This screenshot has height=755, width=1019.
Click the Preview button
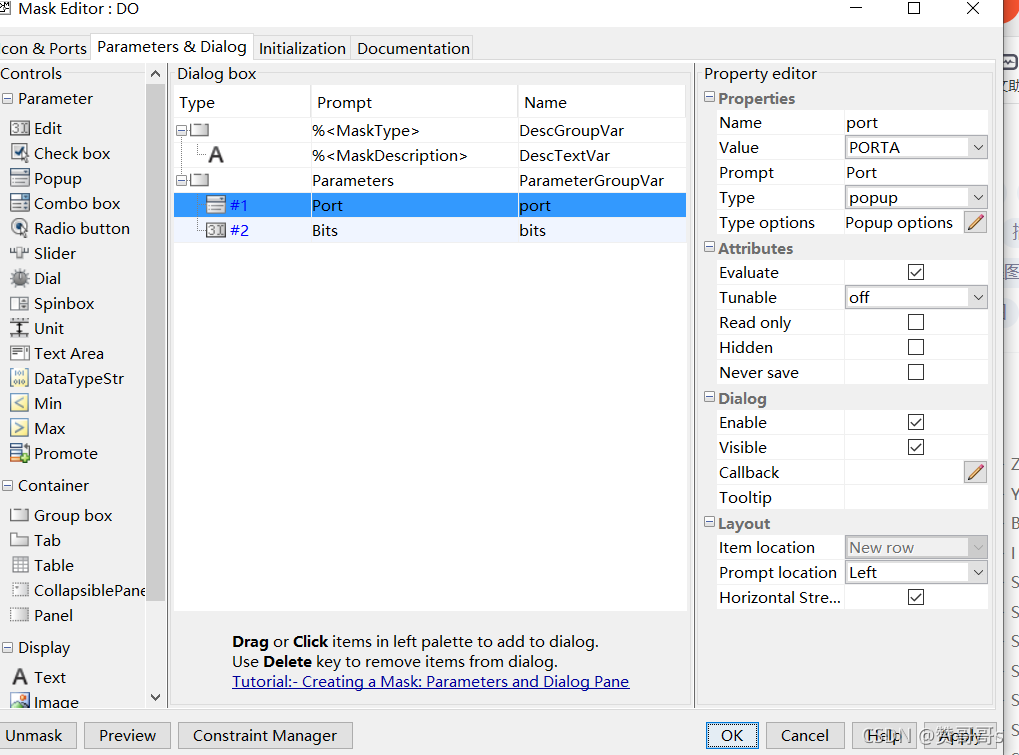[127, 736]
